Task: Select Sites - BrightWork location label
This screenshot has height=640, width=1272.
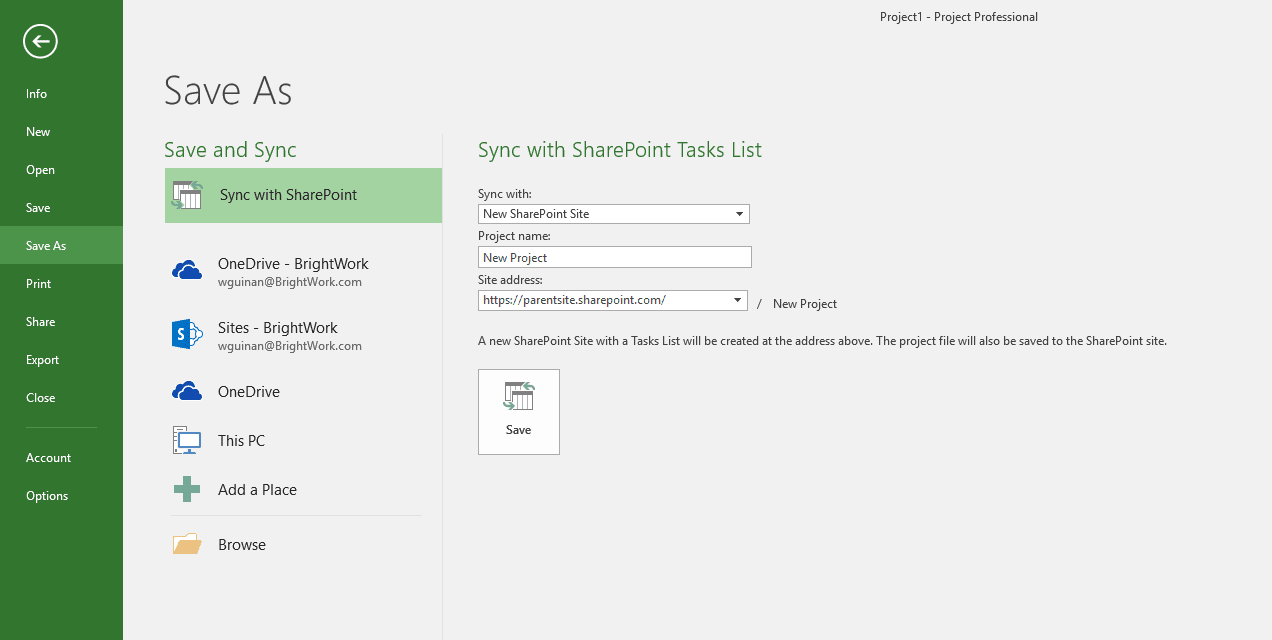Action: click(278, 328)
